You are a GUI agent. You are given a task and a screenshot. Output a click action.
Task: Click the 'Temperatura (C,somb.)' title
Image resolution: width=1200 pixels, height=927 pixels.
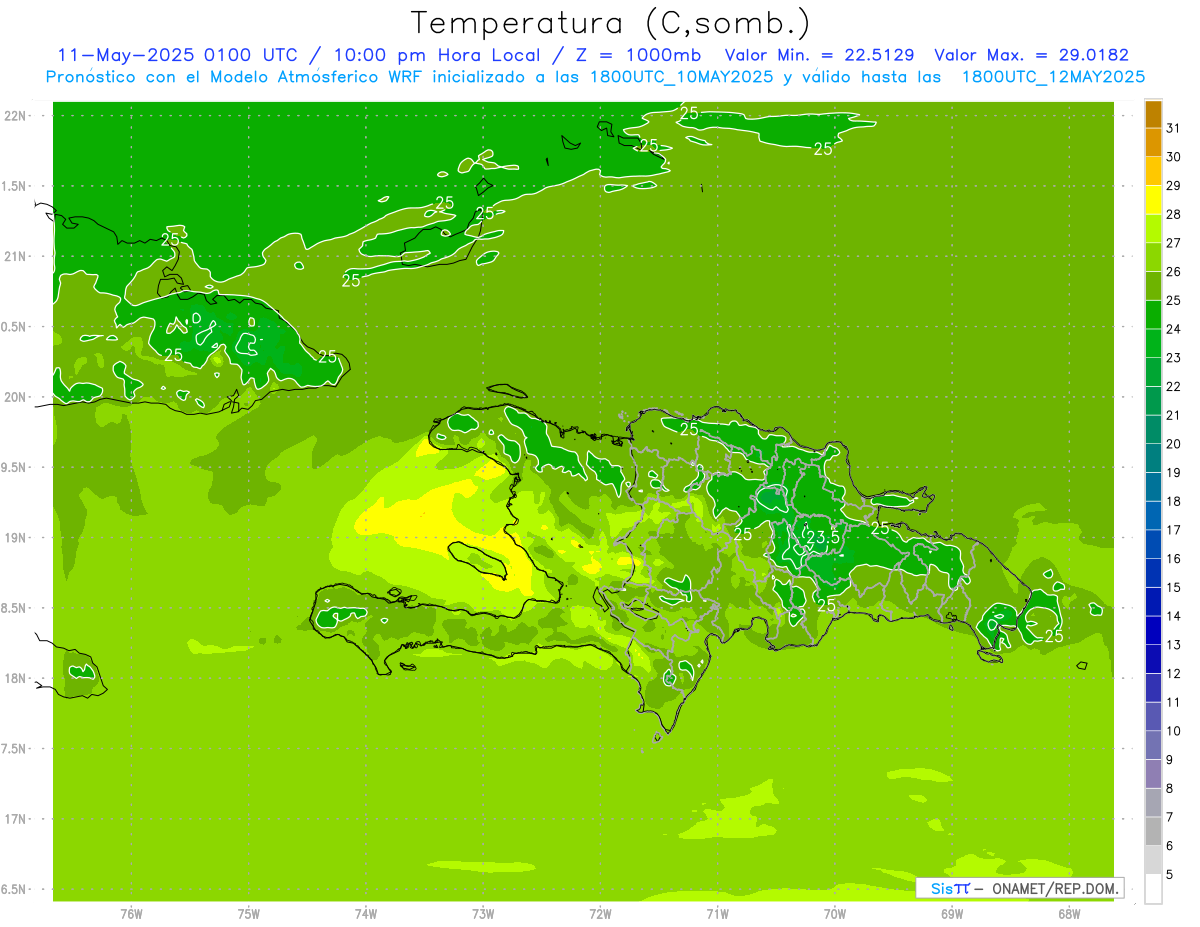(611, 22)
